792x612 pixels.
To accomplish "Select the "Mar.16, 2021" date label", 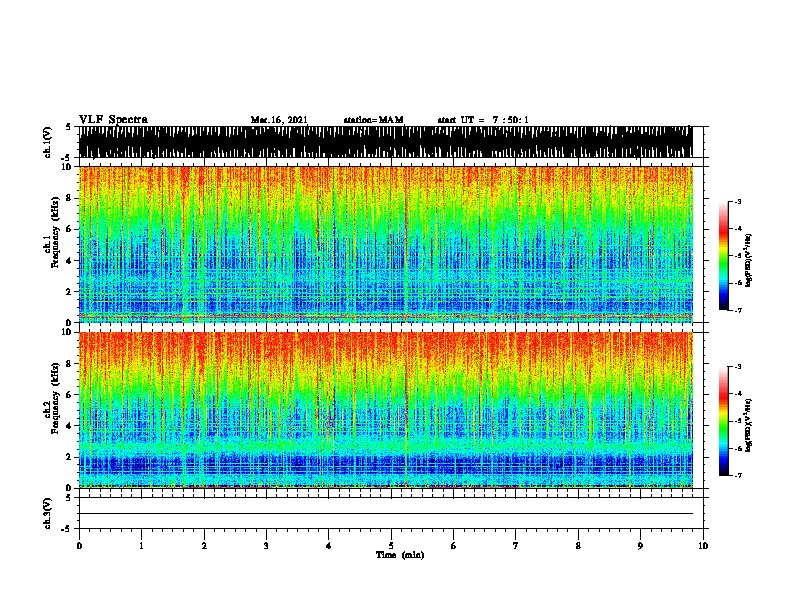I will coord(279,120).
